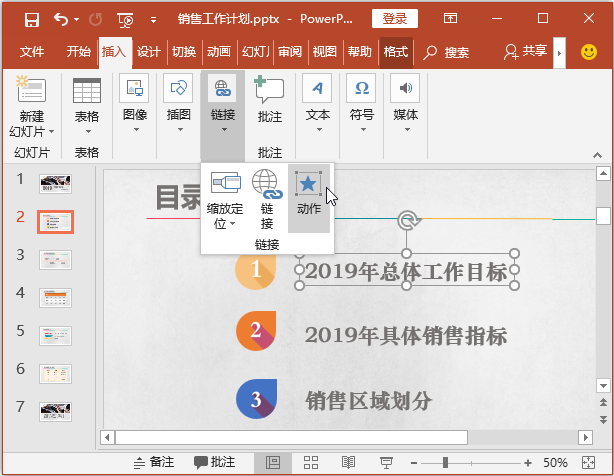
Task: Go to previous slide double-arrow button
Action: tap(603, 402)
